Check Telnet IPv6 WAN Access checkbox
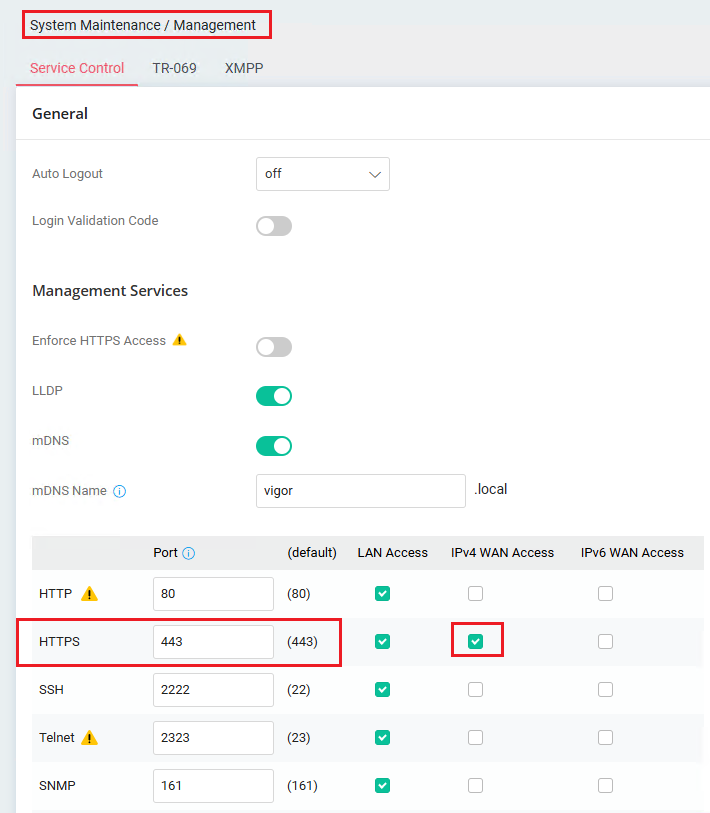Screen dimensions: 710x813 point(605,737)
